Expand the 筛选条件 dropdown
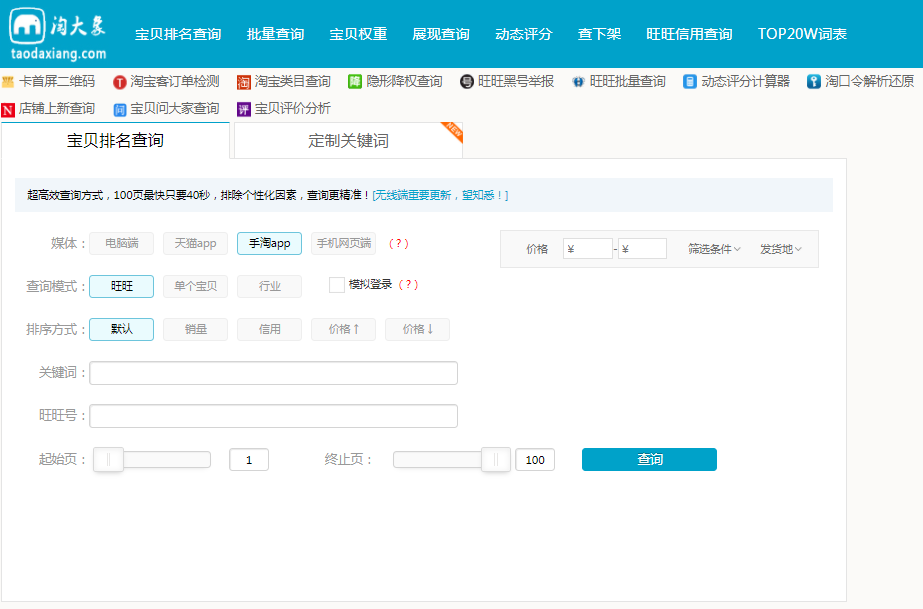The image size is (923, 609). coord(716,249)
